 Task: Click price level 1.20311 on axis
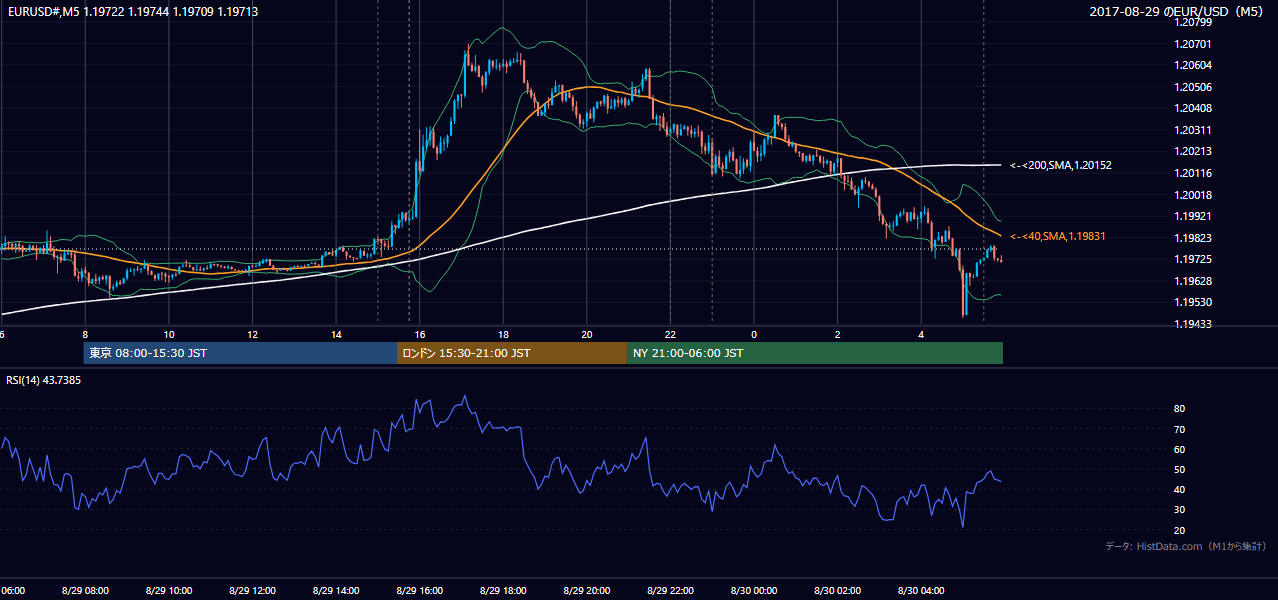[1195, 131]
